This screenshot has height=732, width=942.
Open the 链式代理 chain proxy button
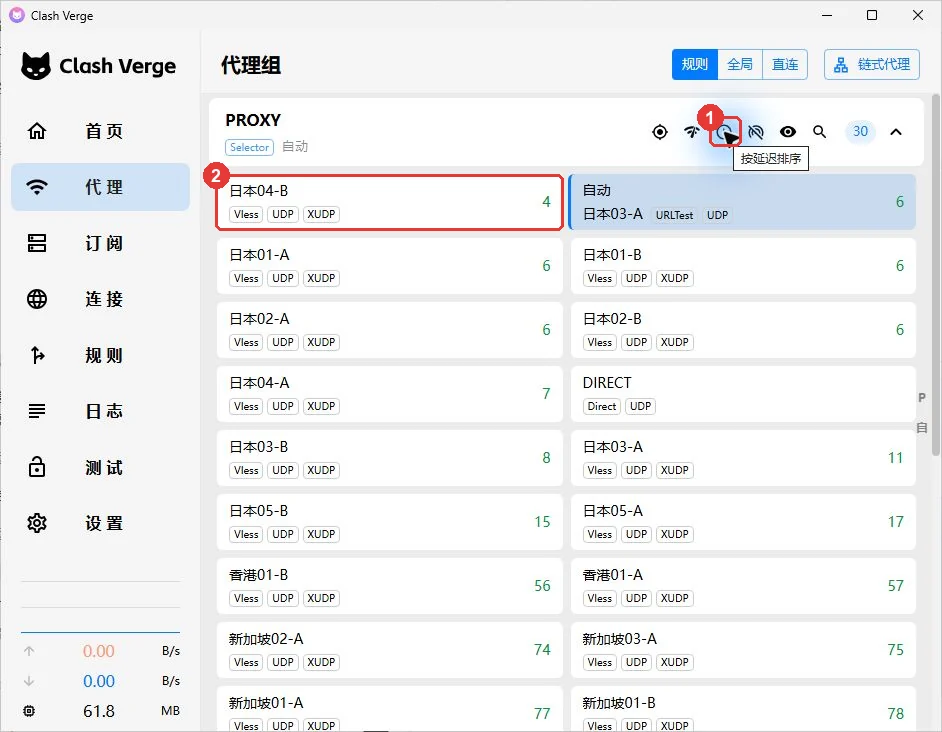coord(872,64)
